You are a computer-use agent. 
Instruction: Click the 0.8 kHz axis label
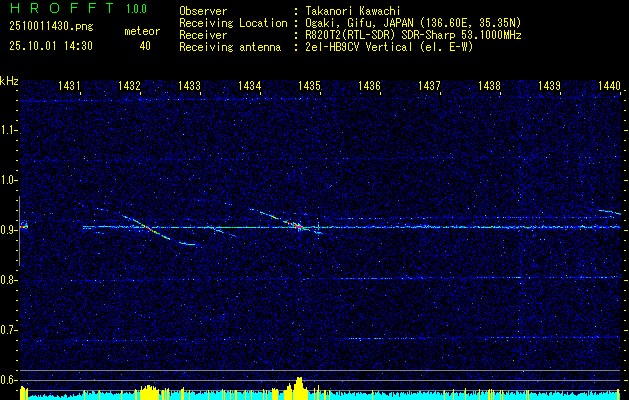[x=8, y=280]
